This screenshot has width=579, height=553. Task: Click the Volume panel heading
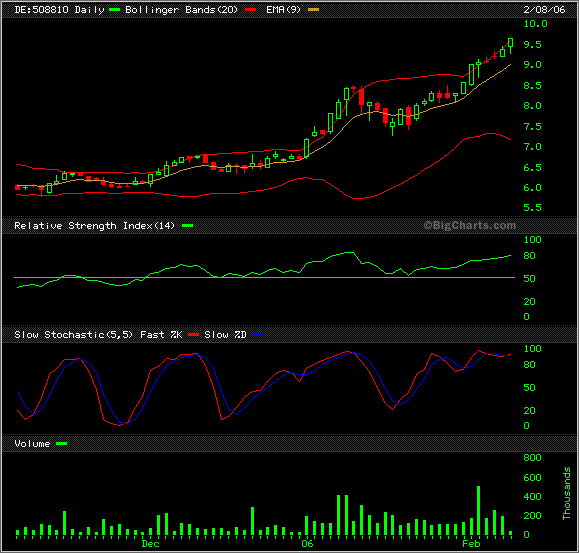32,443
